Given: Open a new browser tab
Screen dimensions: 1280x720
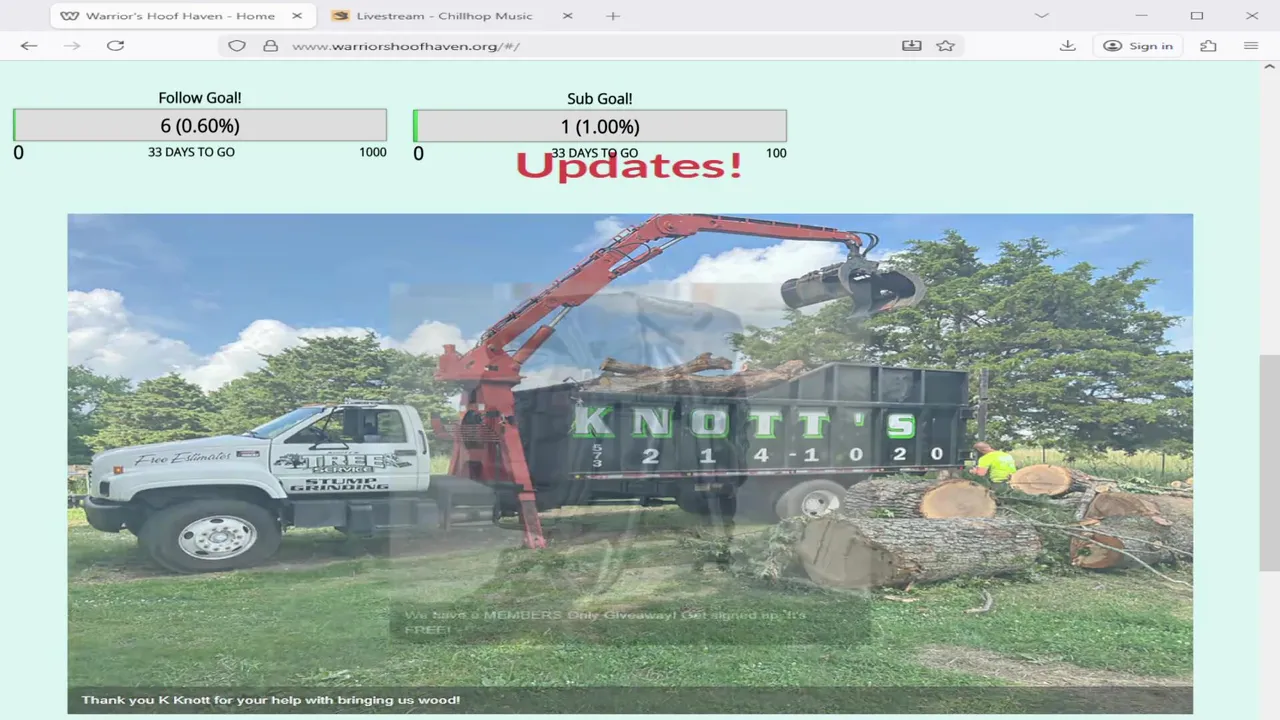Looking at the screenshot, I should click(613, 16).
